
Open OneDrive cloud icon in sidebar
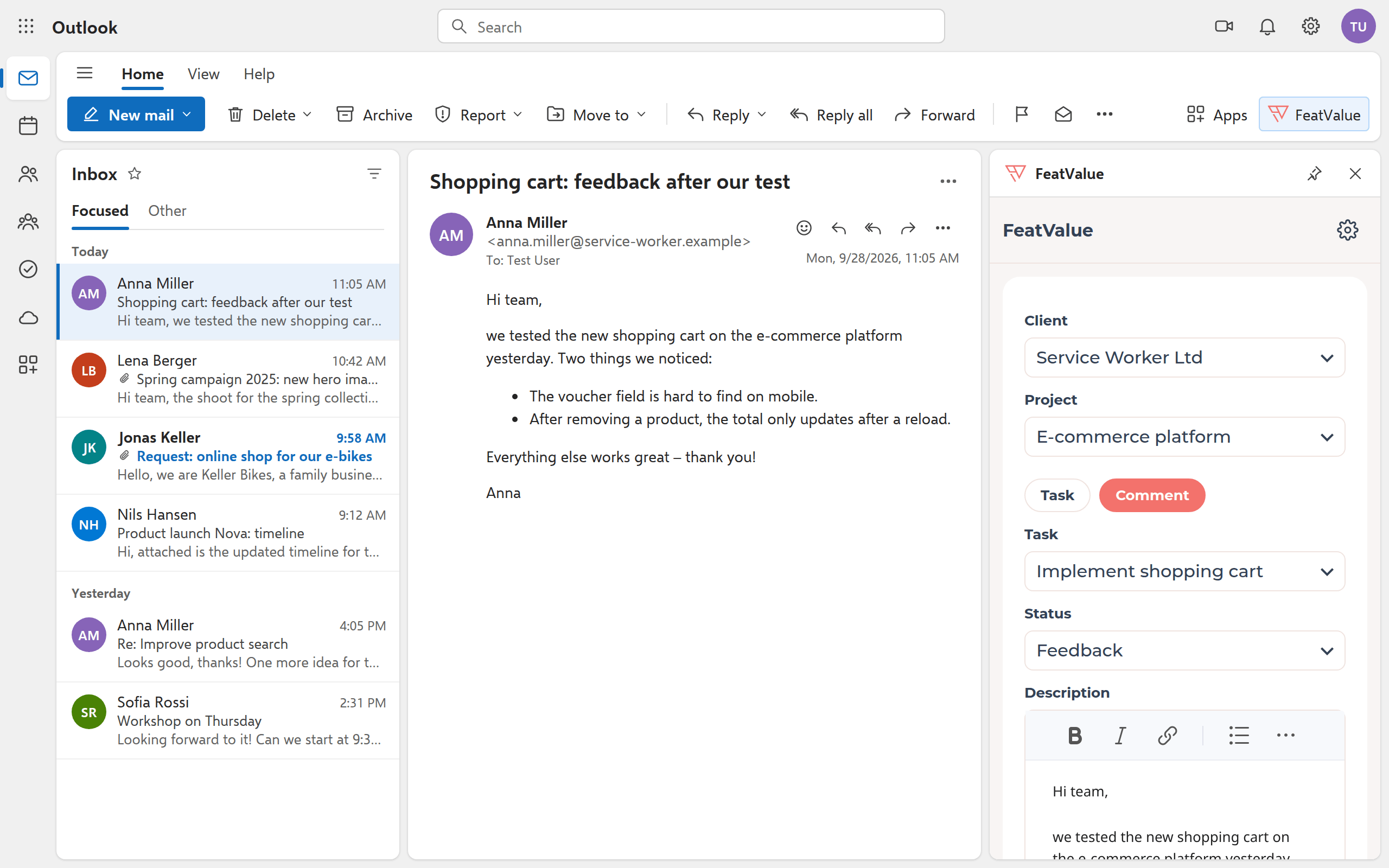[28, 317]
